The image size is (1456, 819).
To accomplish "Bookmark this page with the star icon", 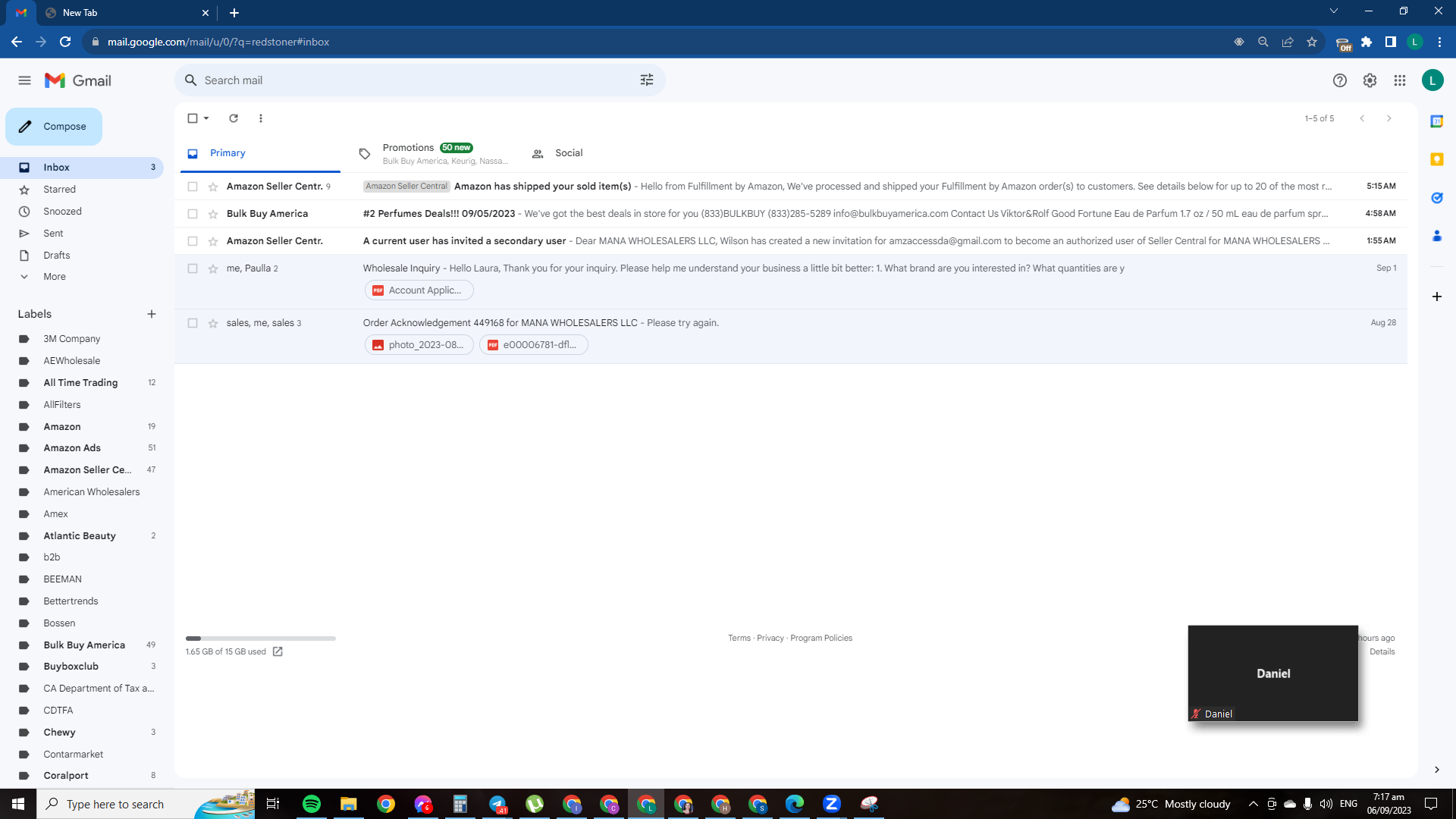I will [x=1312, y=42].
